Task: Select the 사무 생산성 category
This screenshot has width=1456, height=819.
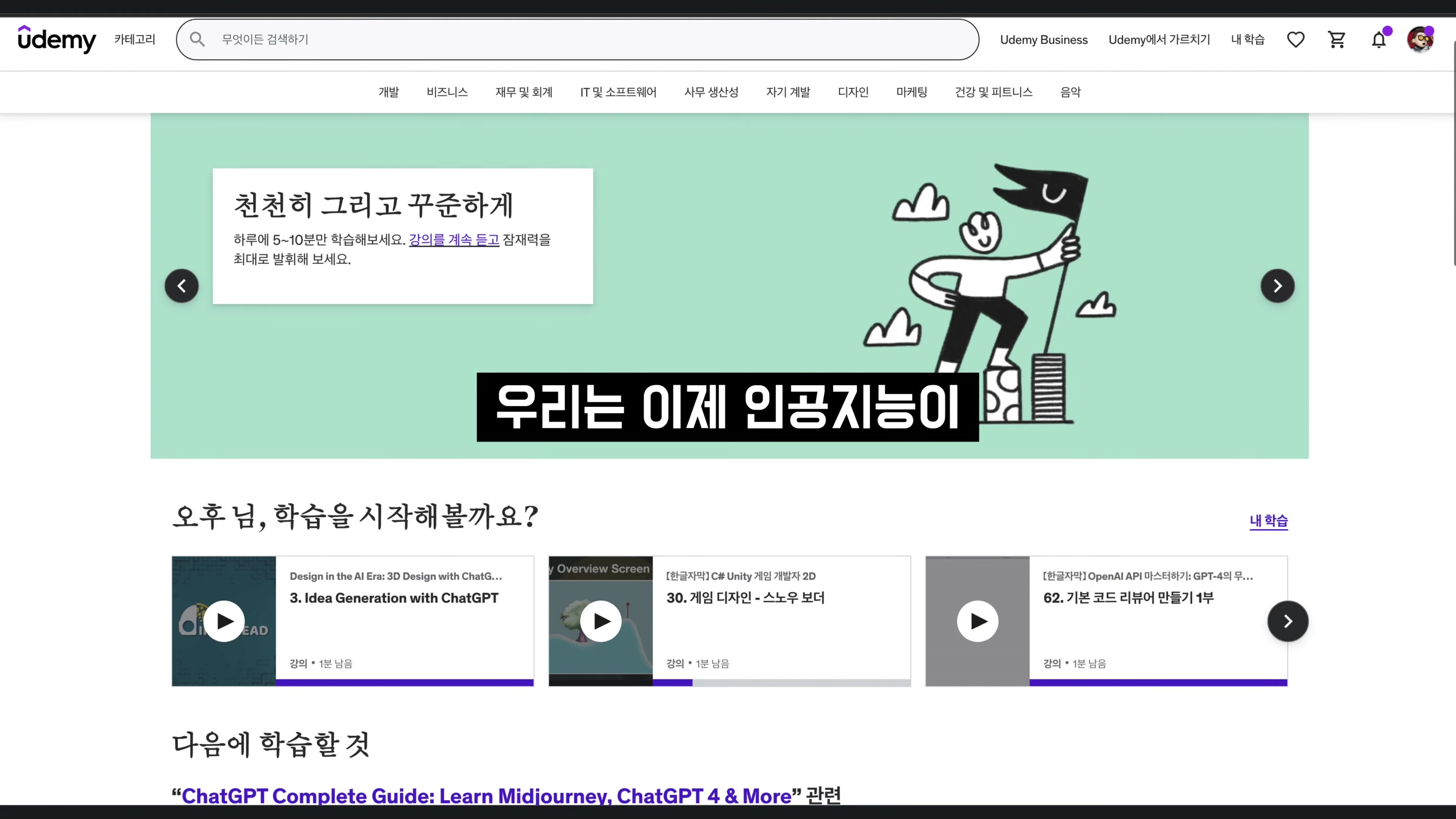Action: (x=711, y=92)
